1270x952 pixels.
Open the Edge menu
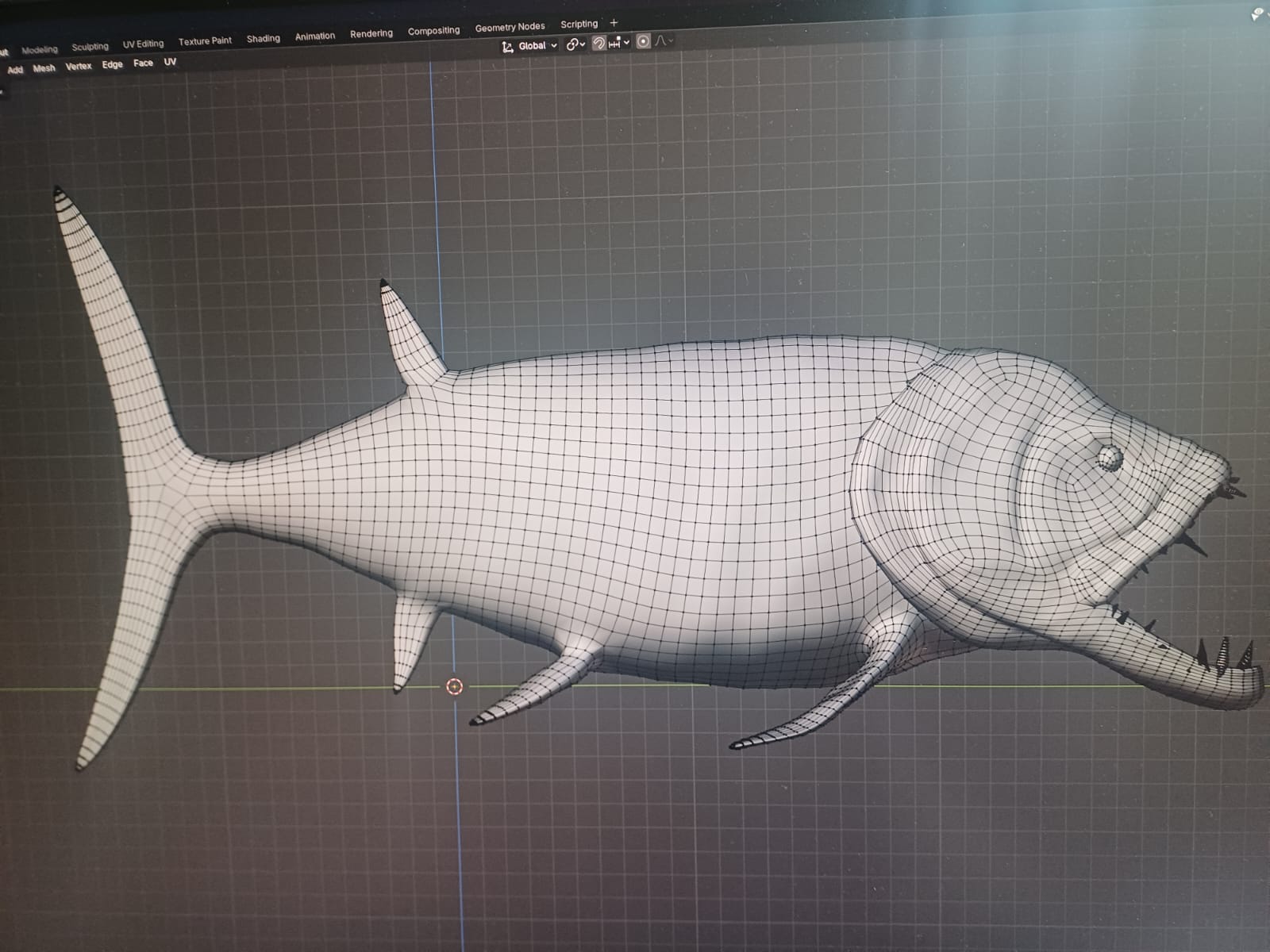pyautogui.click(x=112, y=64)
